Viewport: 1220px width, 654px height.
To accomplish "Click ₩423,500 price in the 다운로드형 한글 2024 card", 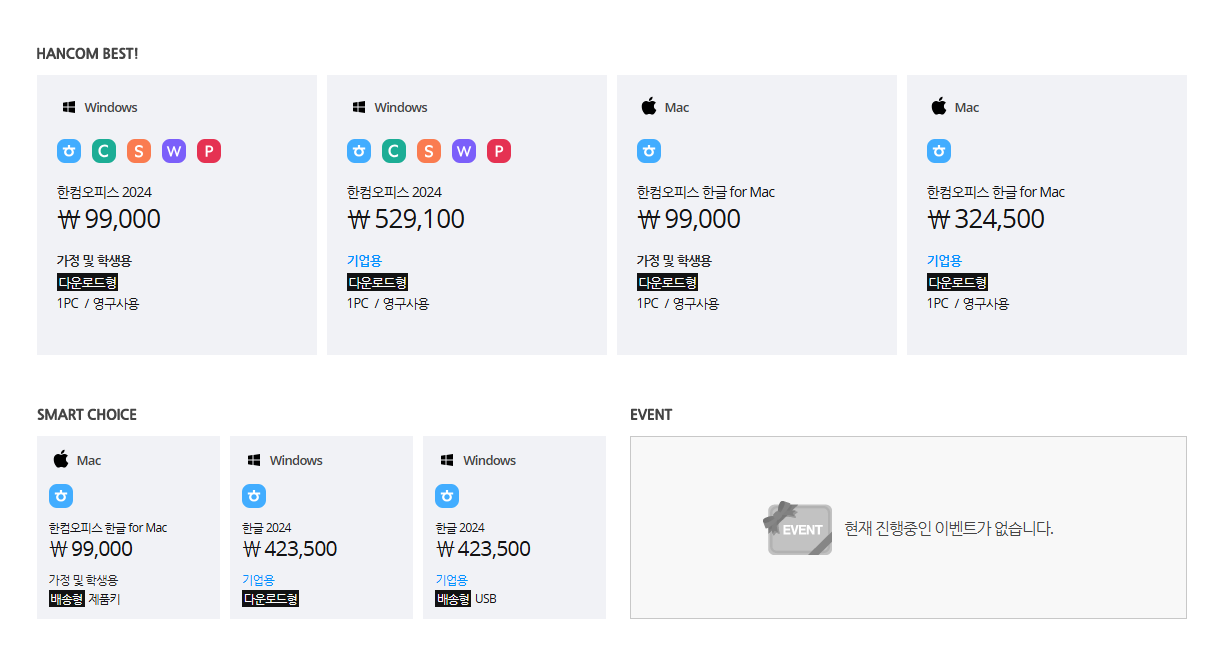I will coord(290,549).
